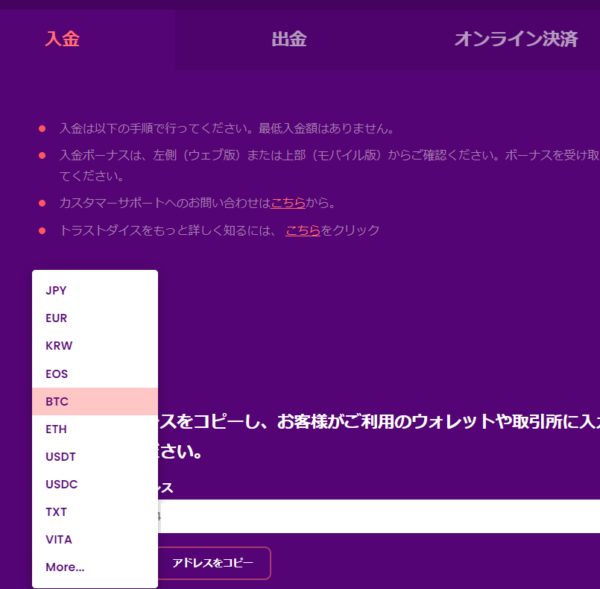This screenshot has height=589, width=600.
Task: Click the 最低入金額 bullet note text
Action: [x=226, y=129]
